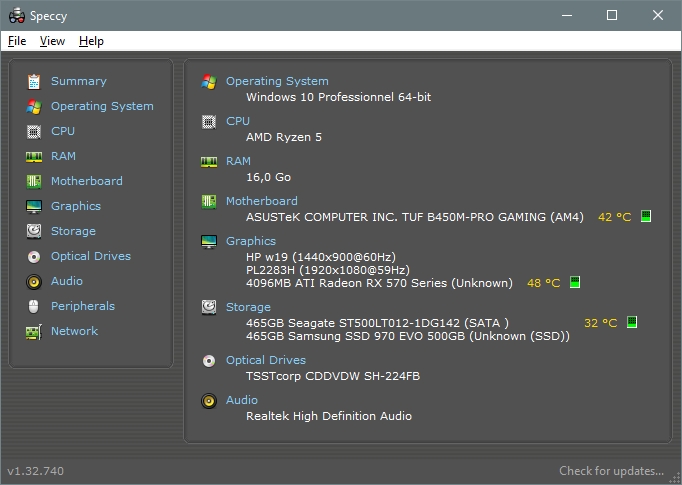Click the Operating System flag icon in sidebar
Image resolution: width=682 pixels, height=485 pixels.
[34, 107]
